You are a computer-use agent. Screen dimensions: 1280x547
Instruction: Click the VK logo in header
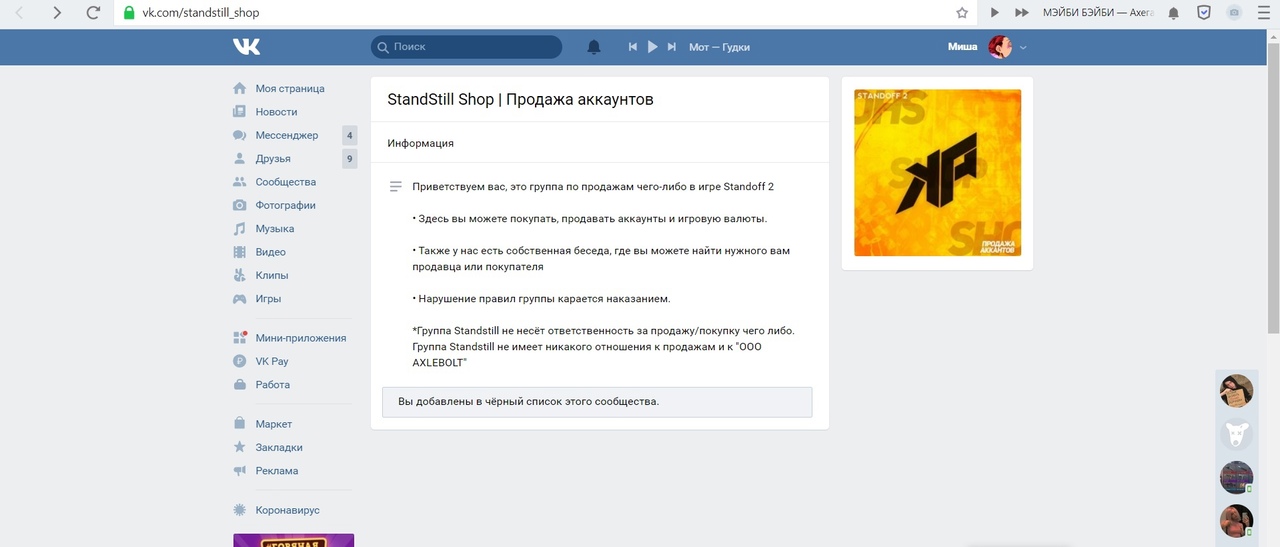click(246, 47)
